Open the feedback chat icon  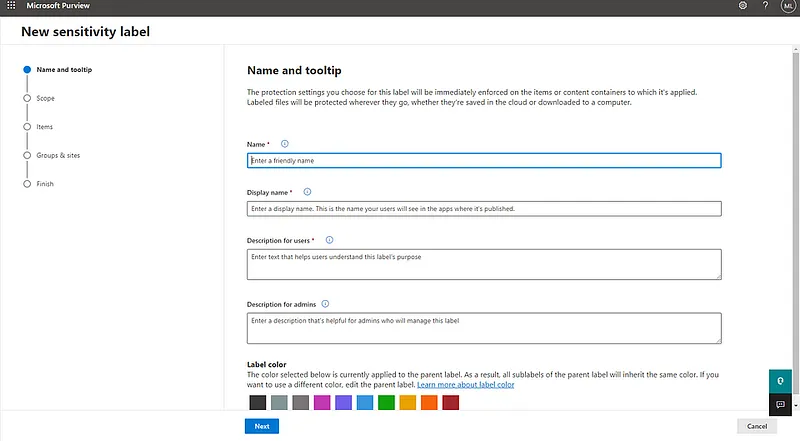[x=780, y=404]
